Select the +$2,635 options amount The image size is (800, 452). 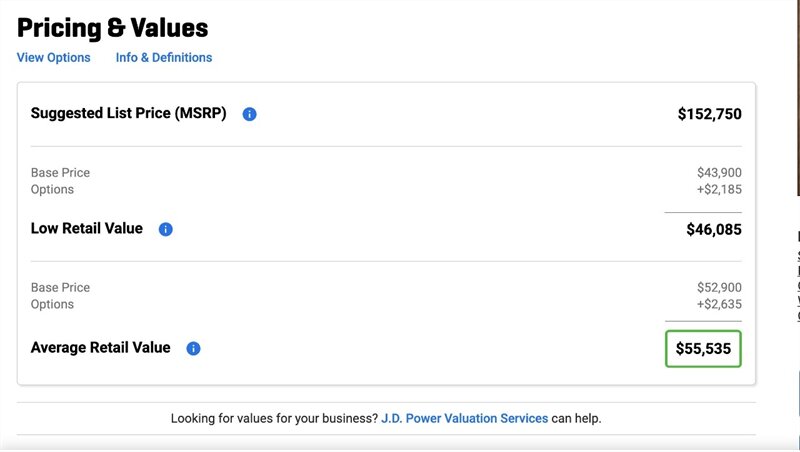pos(717,304)
